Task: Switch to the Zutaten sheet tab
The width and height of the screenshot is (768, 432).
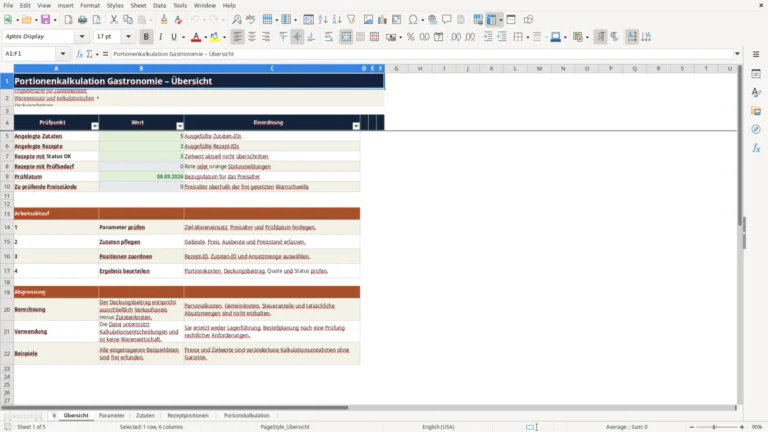Action: [145, 415]
